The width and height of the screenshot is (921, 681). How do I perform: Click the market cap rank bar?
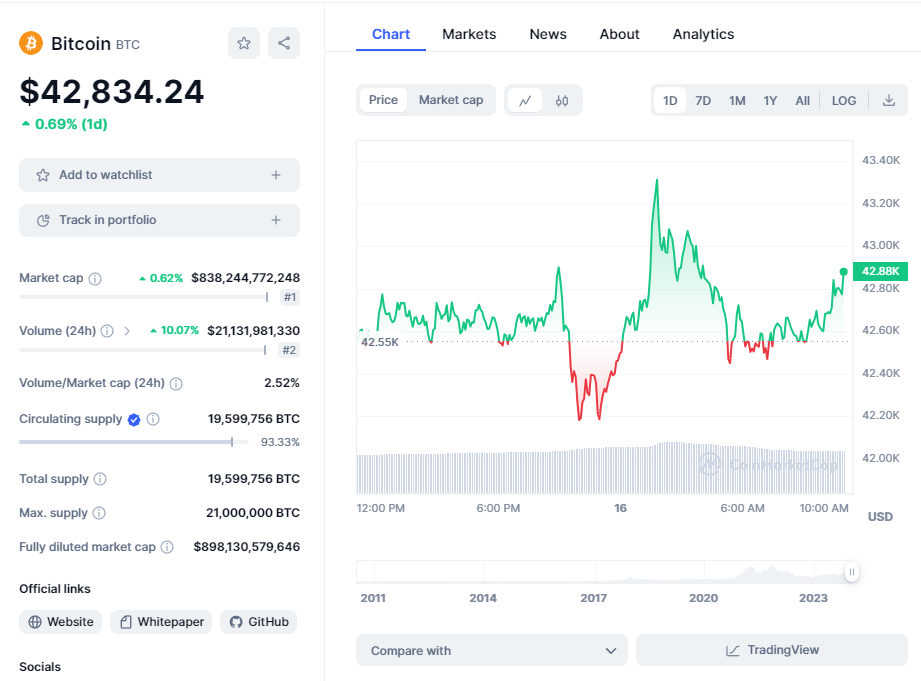pyautogui.click(x=144, y=297)
